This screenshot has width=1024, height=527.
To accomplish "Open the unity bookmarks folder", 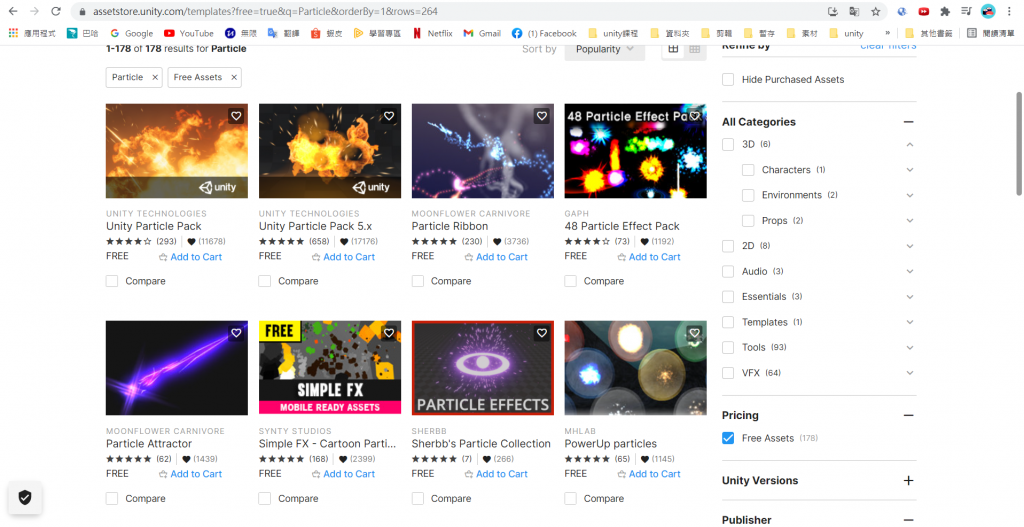I will point(846,33).
